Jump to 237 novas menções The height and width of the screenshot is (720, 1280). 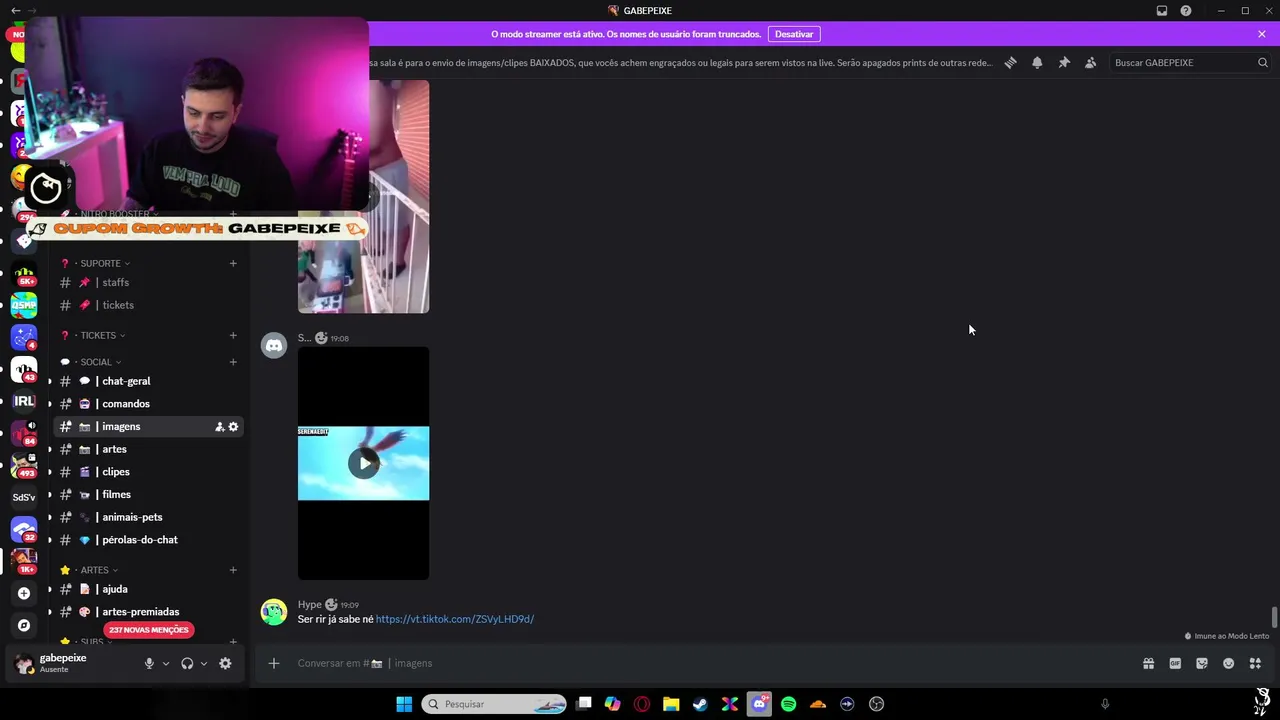(x=148, y=630)
